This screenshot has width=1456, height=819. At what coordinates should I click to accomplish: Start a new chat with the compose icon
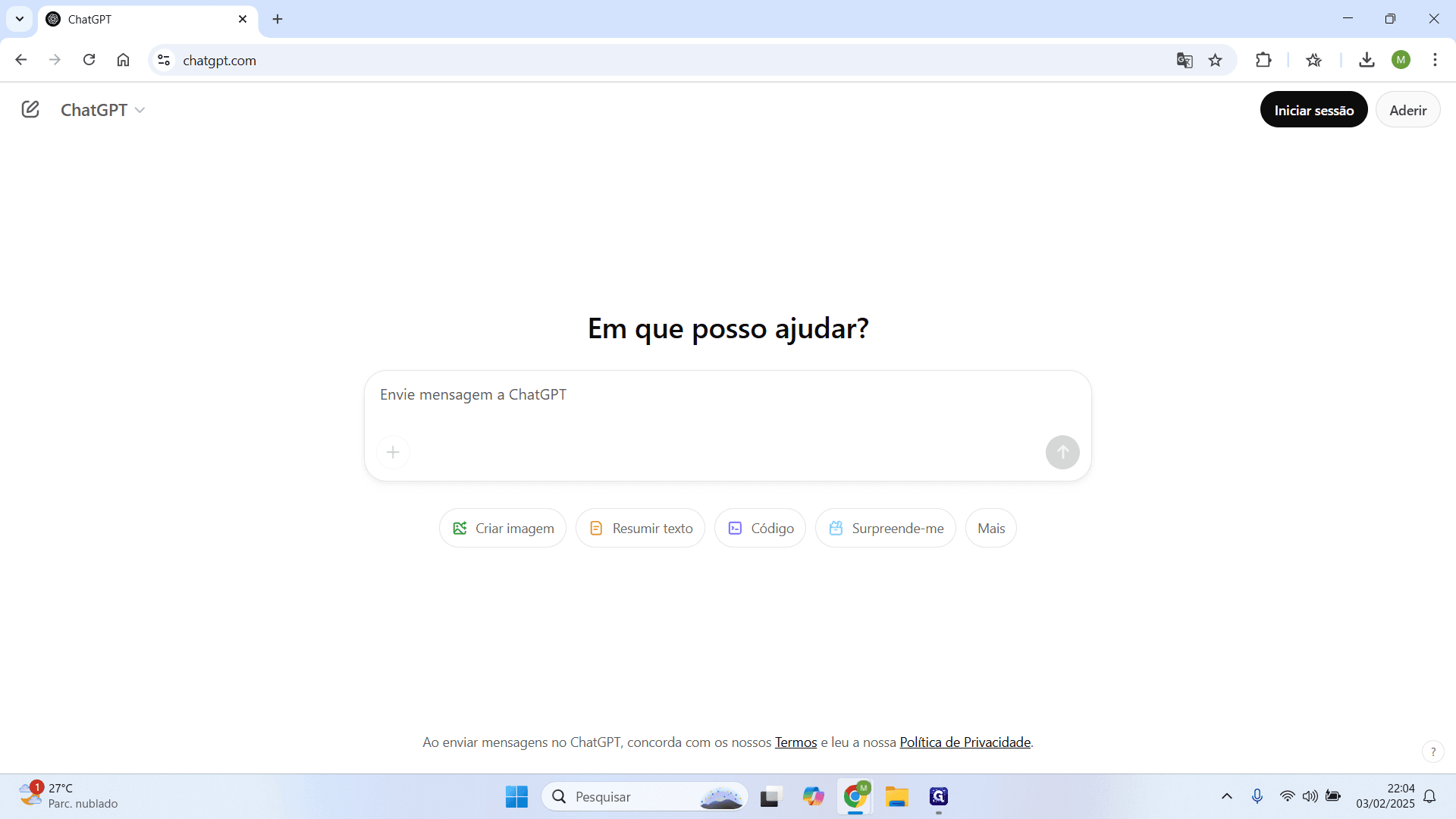pos(30,110)
